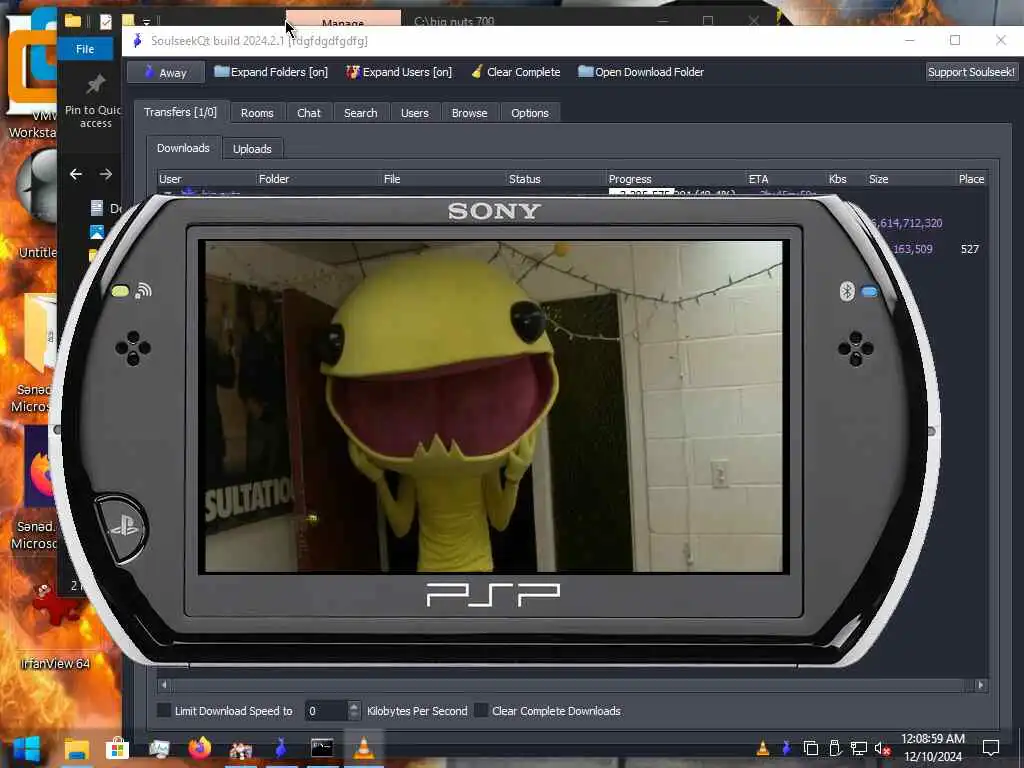Image resolution: width=1024 pixels, height=768 pixels.
Task: Open File Explorer from the taskbar
Action: 76,748
